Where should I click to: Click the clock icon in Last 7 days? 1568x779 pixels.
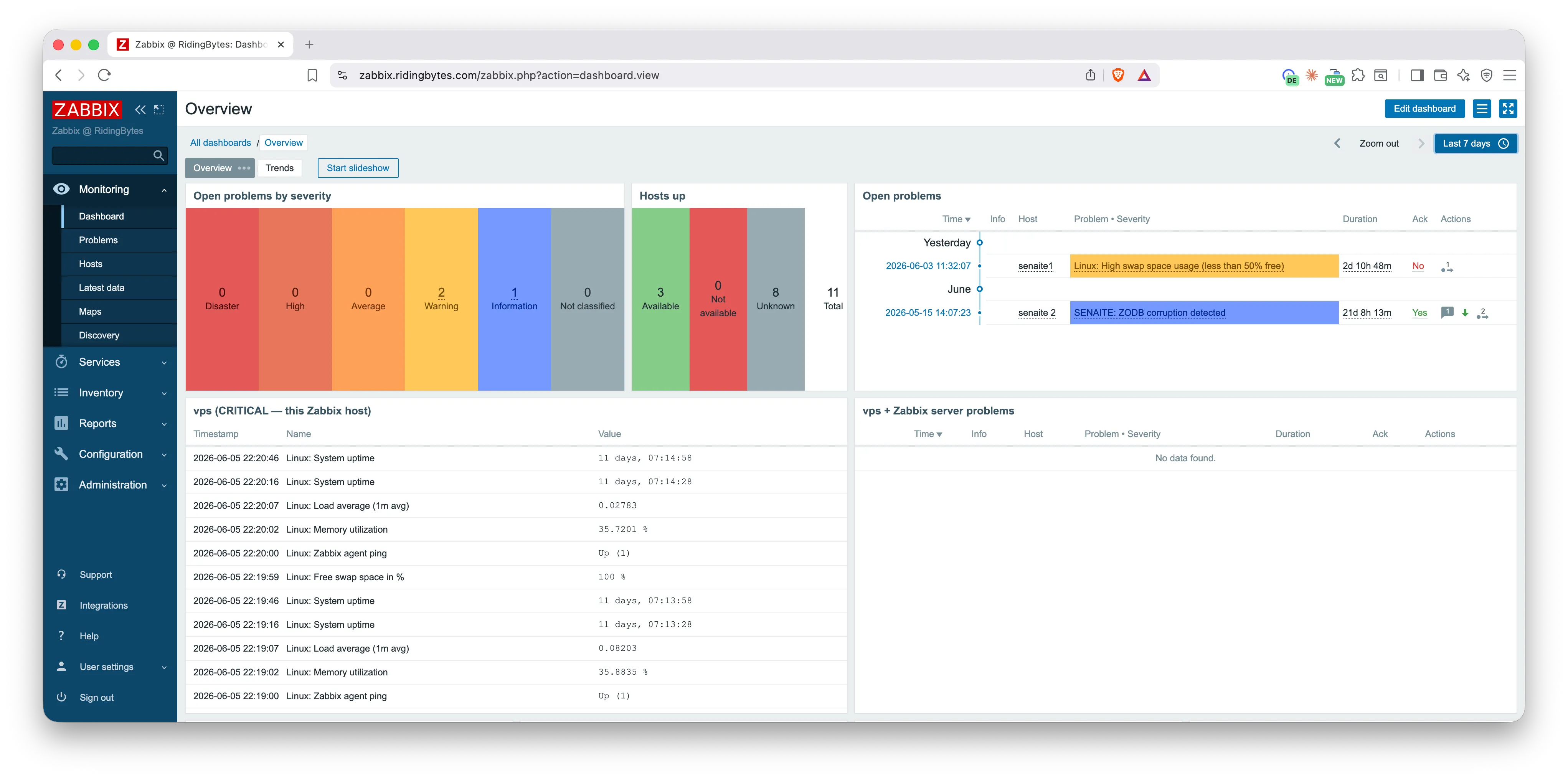[x=1504, y=144]
